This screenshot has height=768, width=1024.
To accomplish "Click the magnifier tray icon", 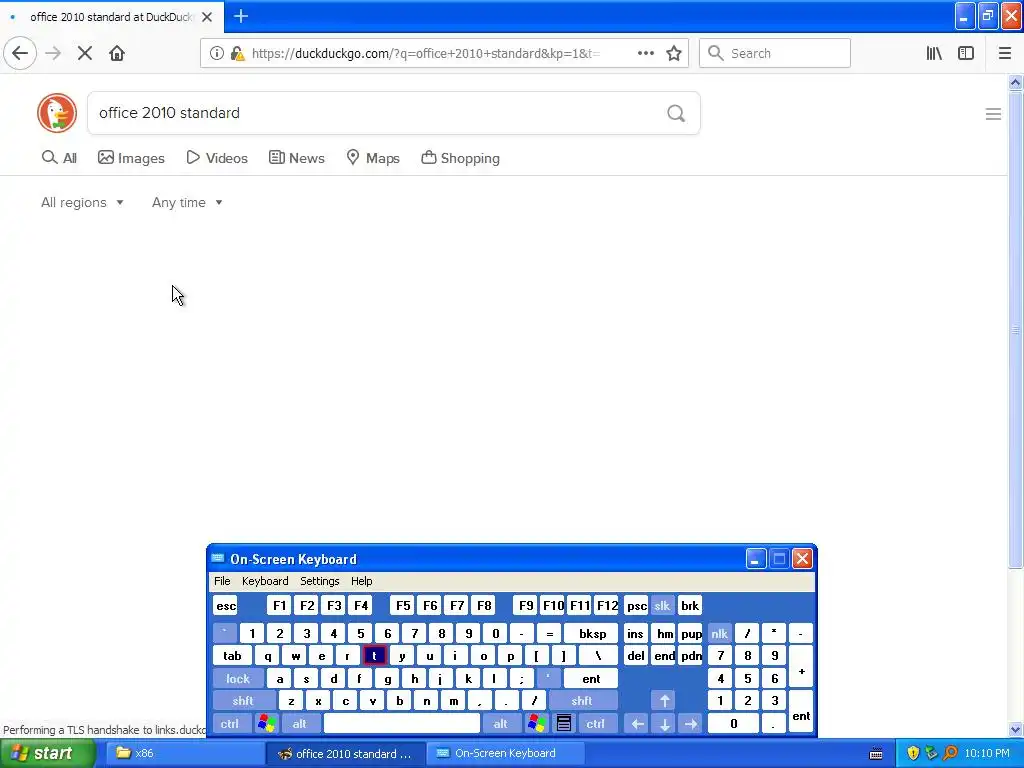I will [950, 754].
